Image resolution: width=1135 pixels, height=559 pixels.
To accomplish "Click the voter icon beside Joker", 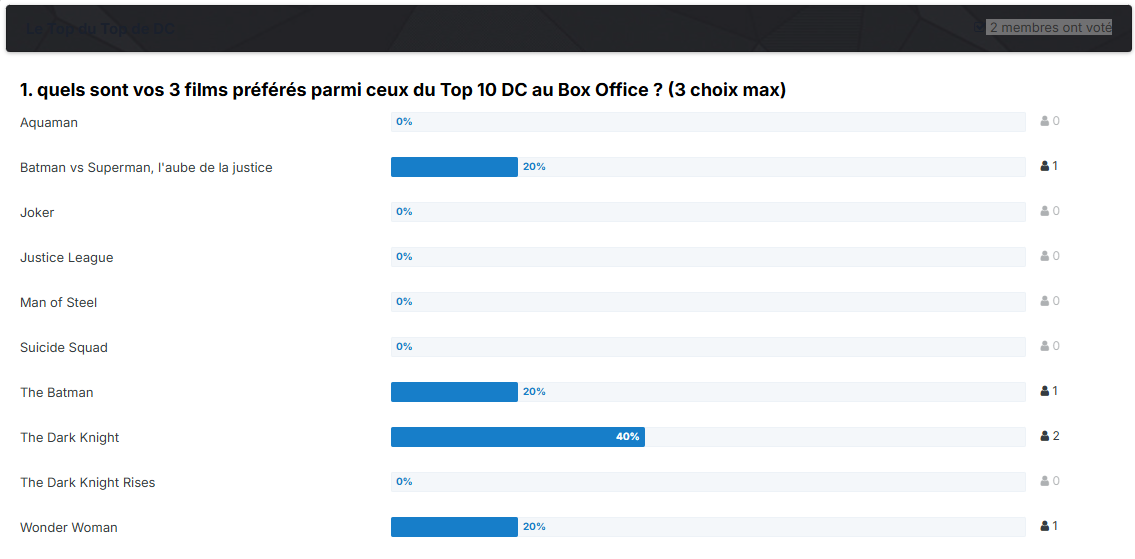I will click(x=1045, y=211).
